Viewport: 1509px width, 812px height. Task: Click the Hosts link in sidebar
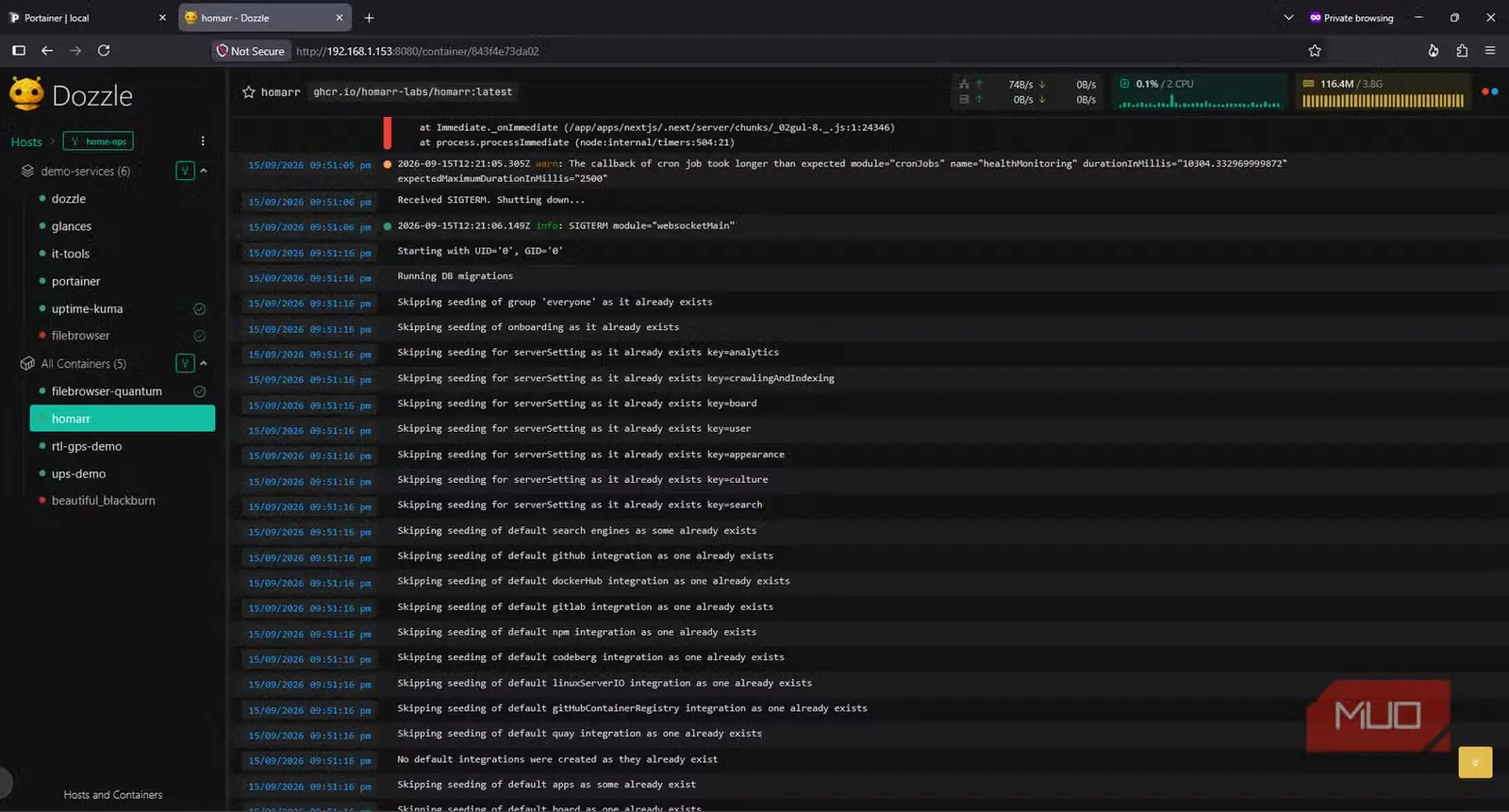point(26,141)
